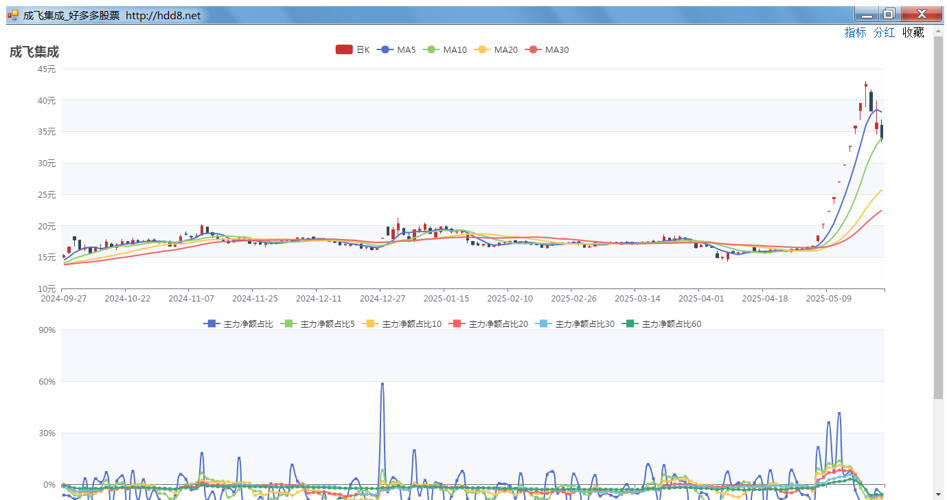Click the 30元 price axis label
Viewport: 947px width, 500px height.
(47, 163)
